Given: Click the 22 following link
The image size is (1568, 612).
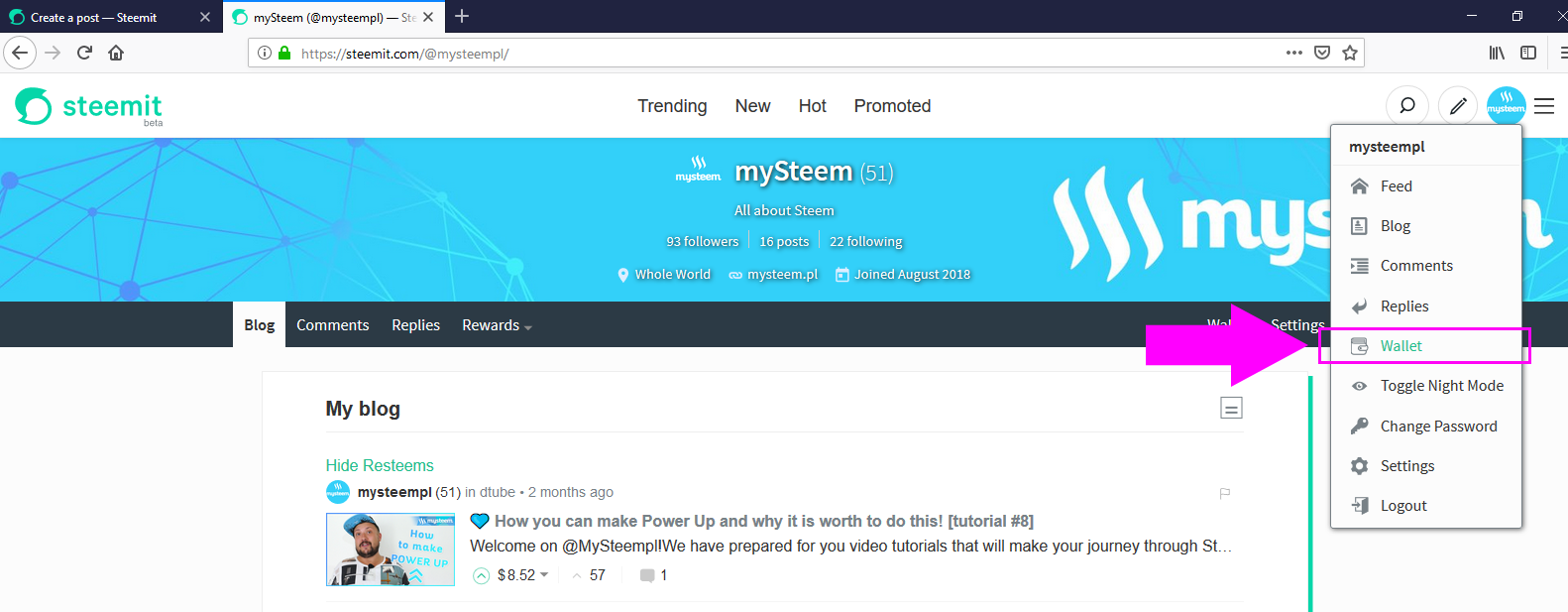Looking at the screenshot, I should (866, 242).
